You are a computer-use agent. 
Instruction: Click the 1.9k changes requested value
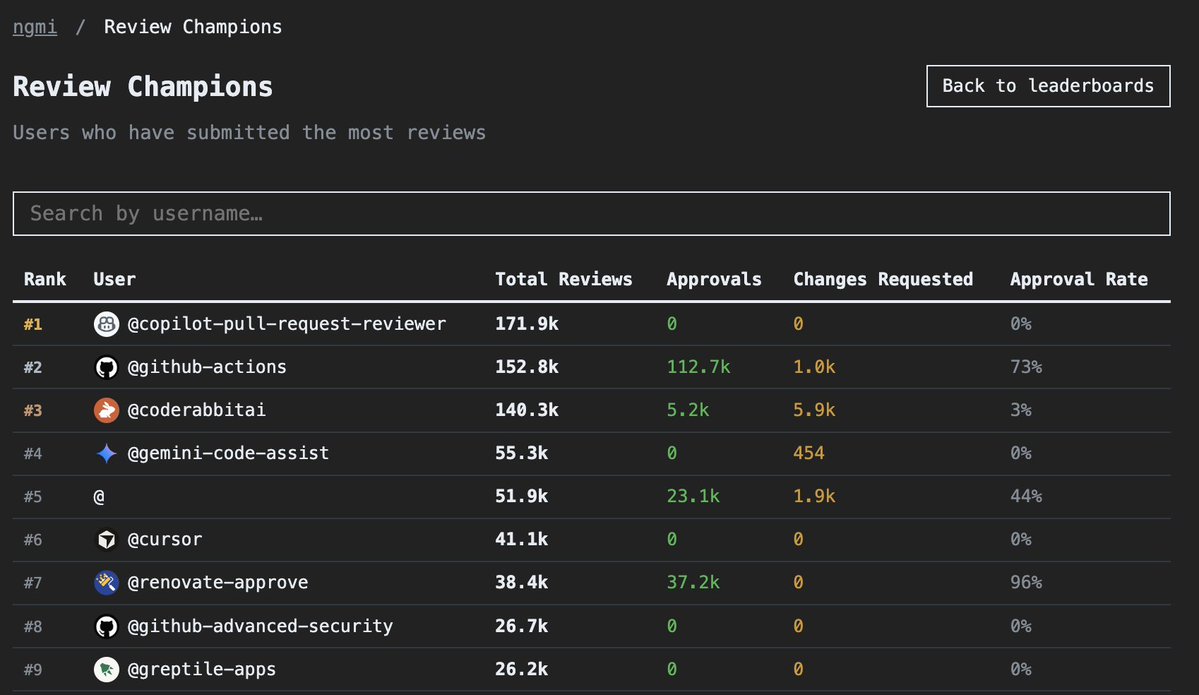pos(814,496)
